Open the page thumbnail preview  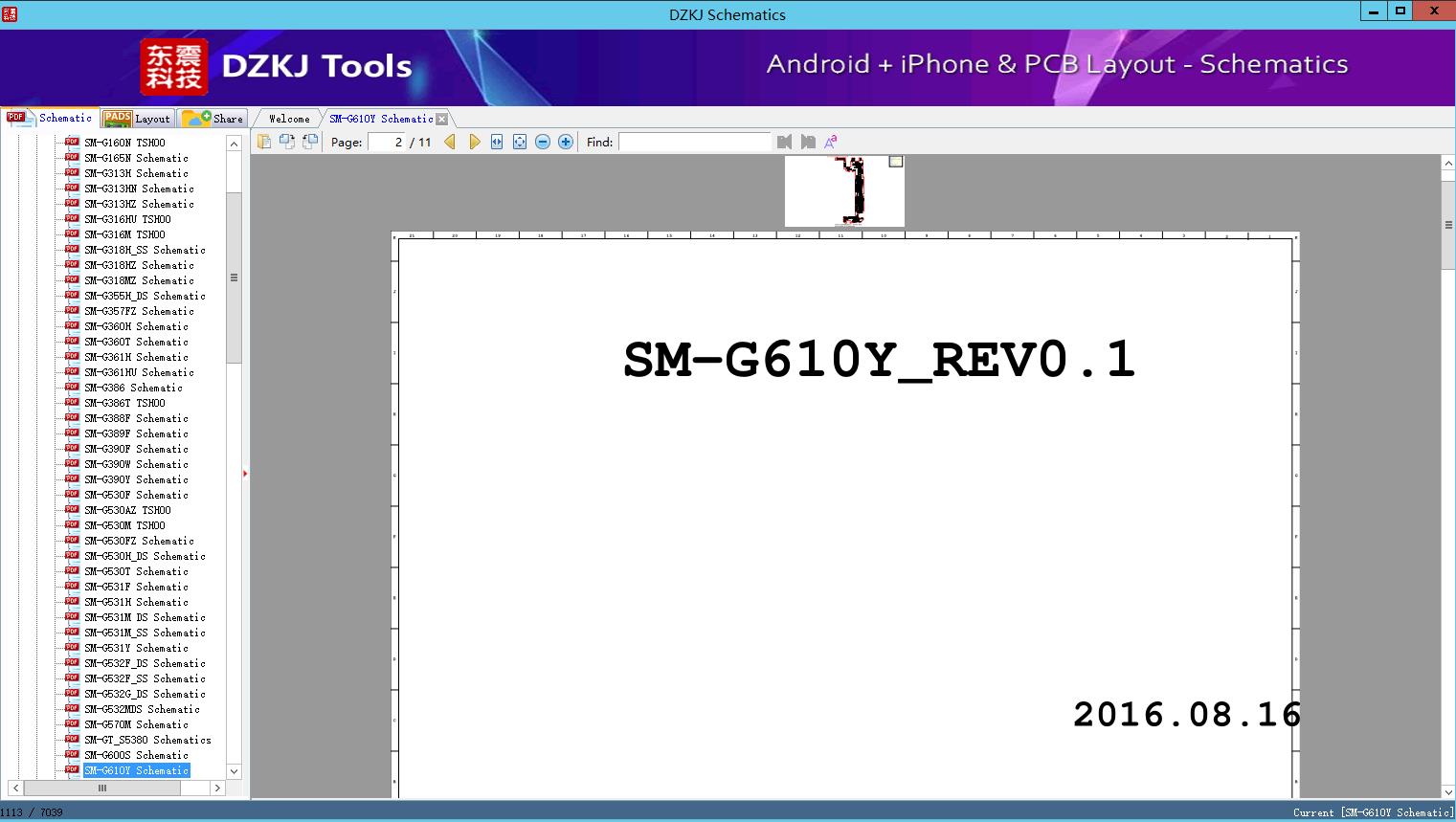(844, 191)
